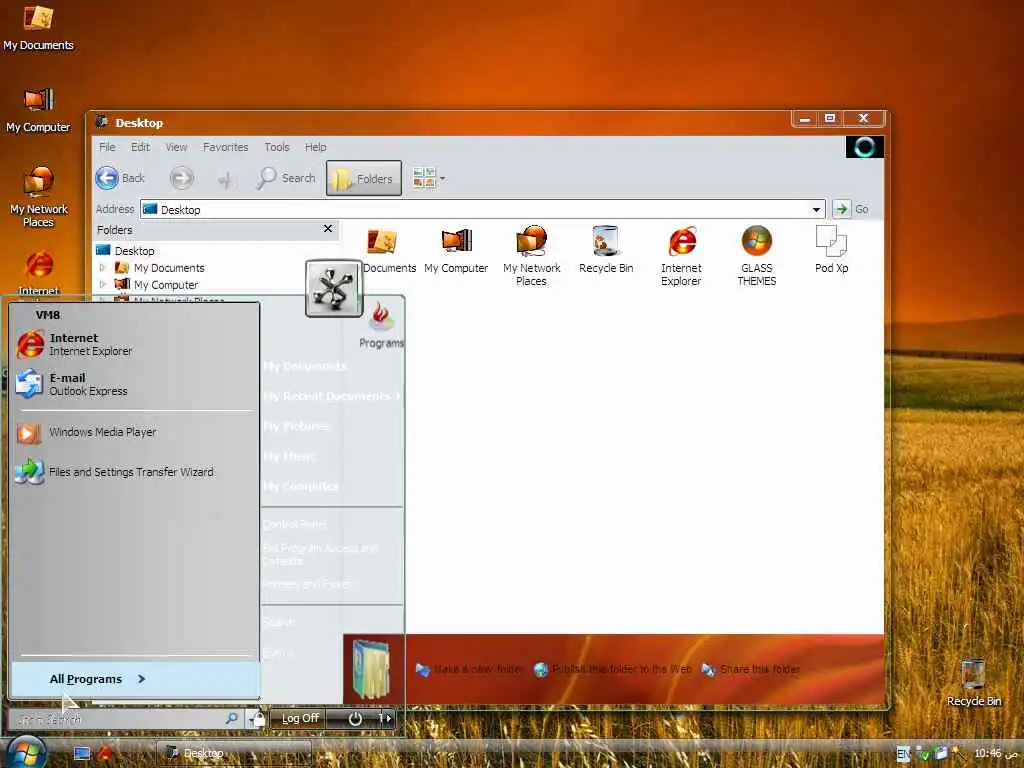Select My Documents in the Folders tree
The height and width of the screenshot is (768, 1024).
tap(169, 268)
